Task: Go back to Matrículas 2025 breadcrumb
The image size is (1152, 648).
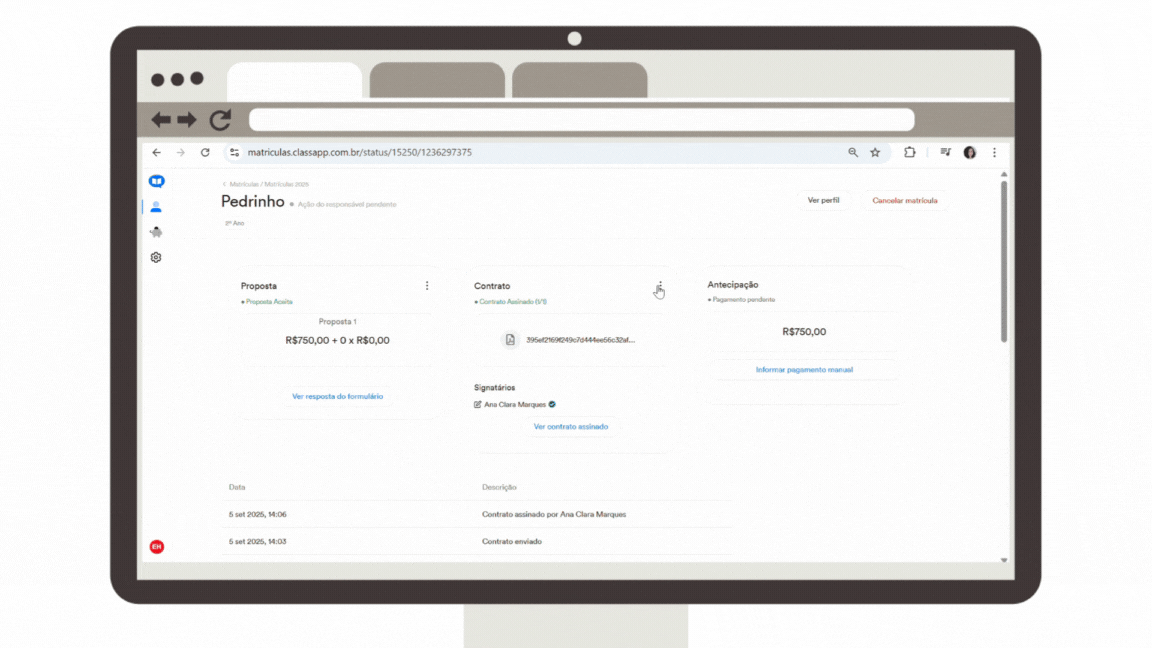Action: [x=287, y=184]
